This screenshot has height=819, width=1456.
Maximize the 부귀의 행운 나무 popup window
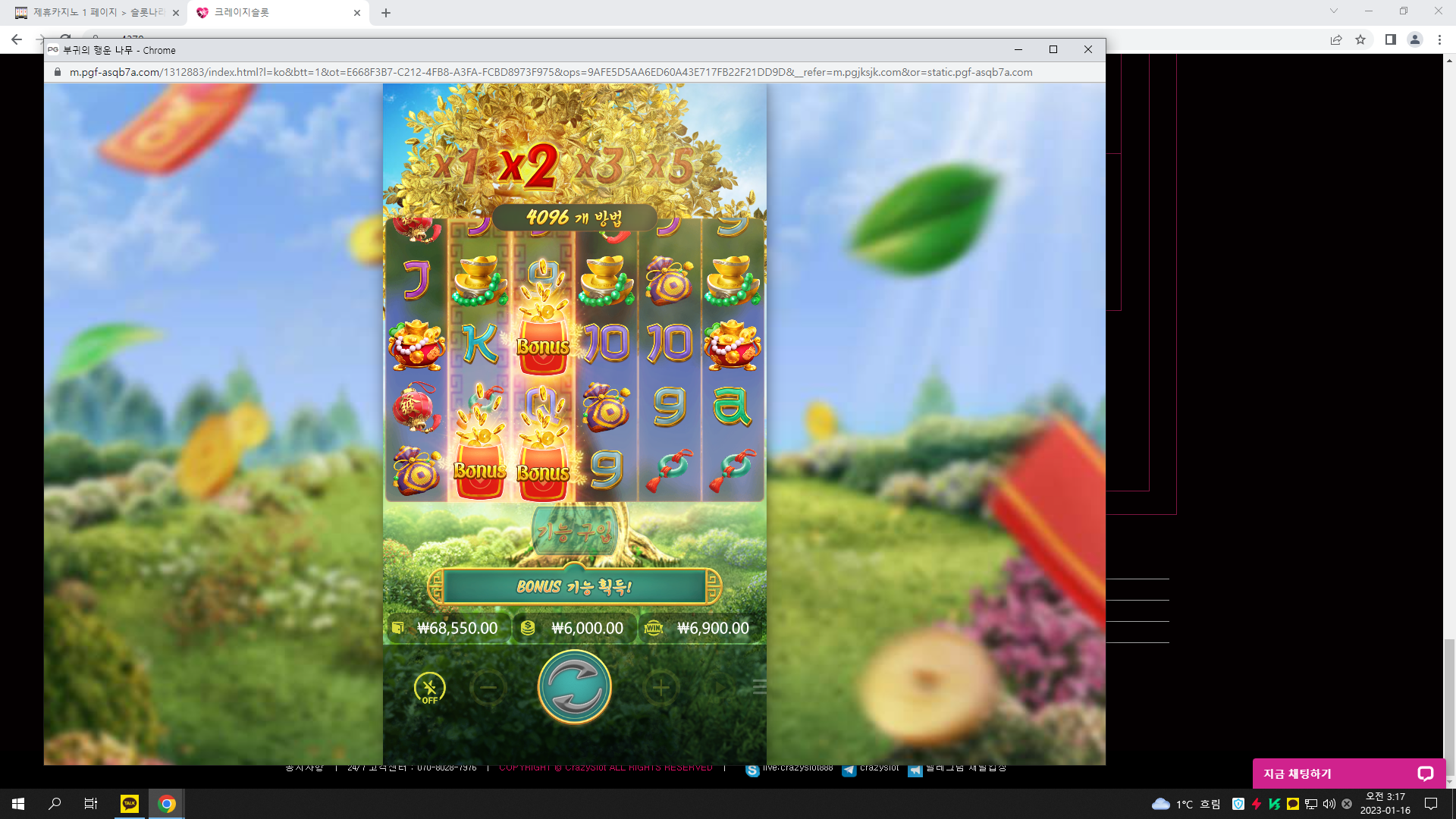click(1053, 49)
